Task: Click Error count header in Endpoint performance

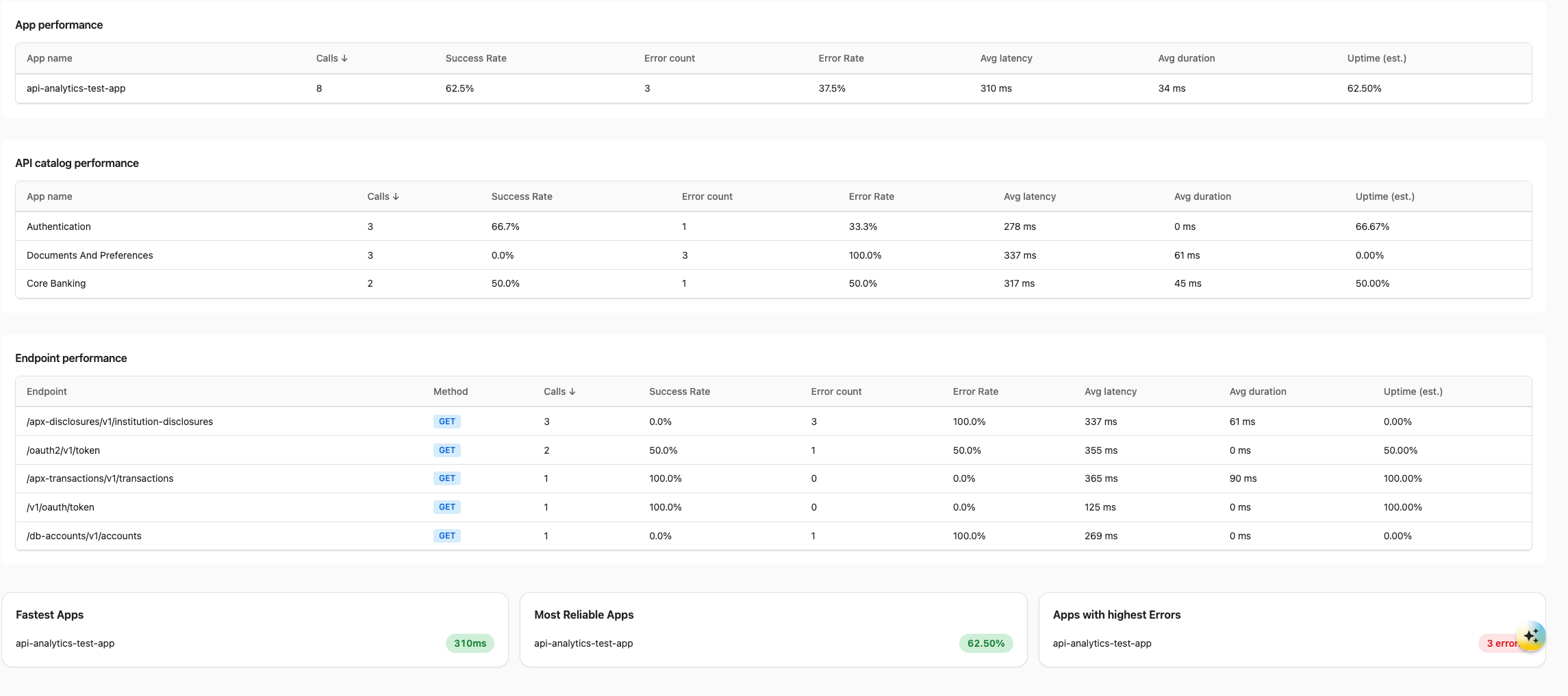Action: [x=836, y=391]
